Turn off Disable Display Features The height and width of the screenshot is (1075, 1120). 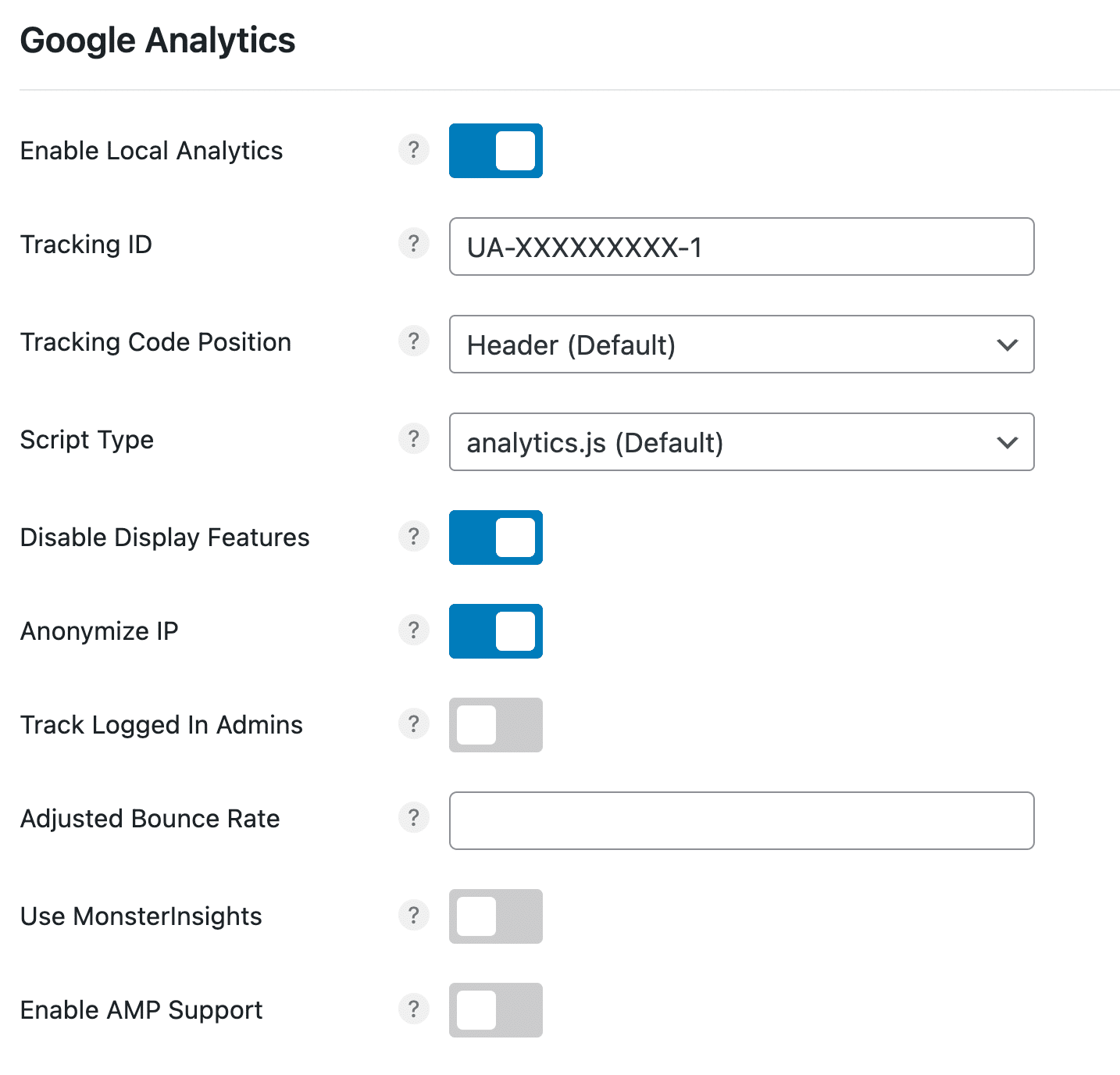pos(495,537)
